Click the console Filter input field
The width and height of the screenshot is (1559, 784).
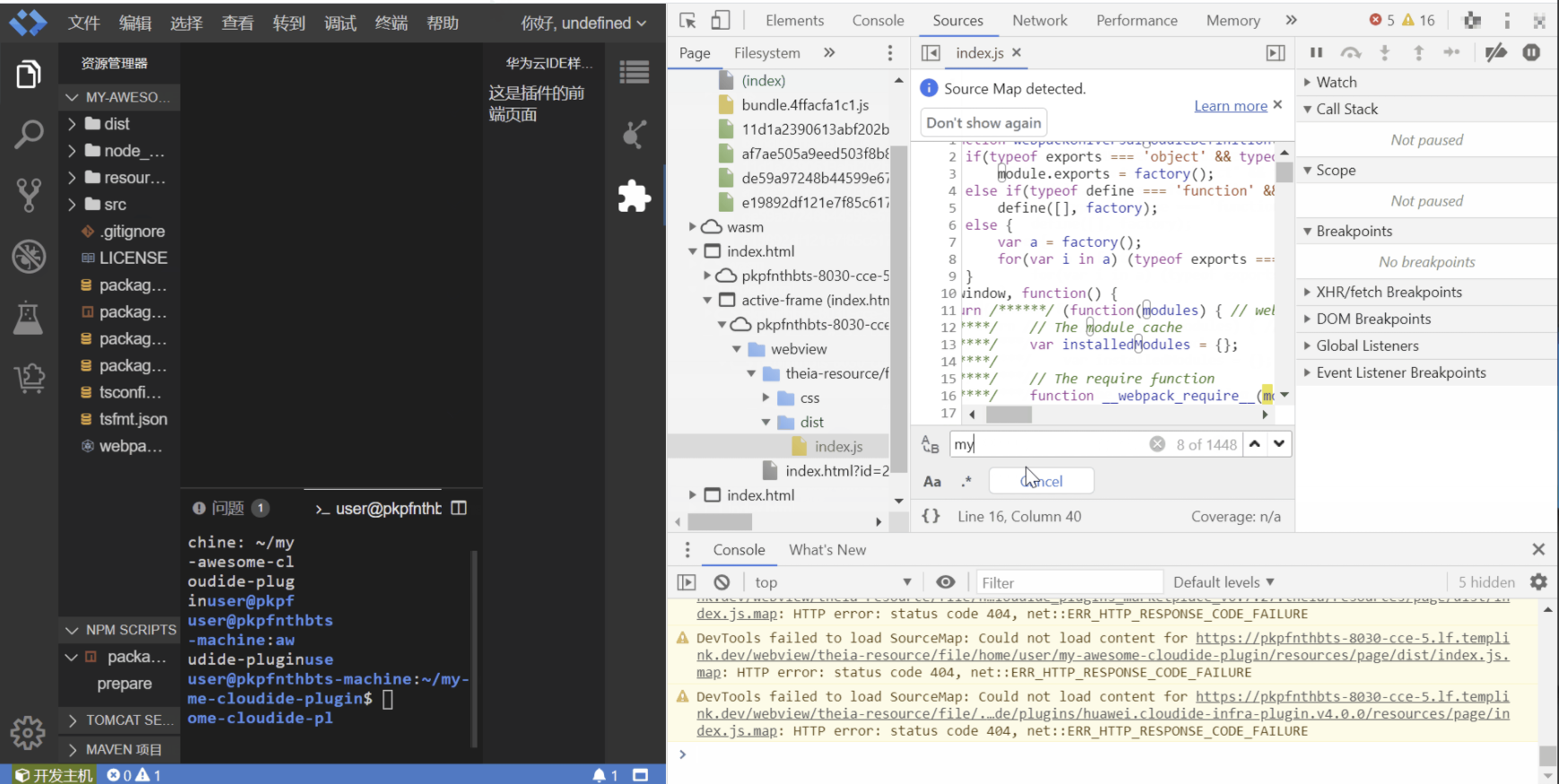(1068, 582)
